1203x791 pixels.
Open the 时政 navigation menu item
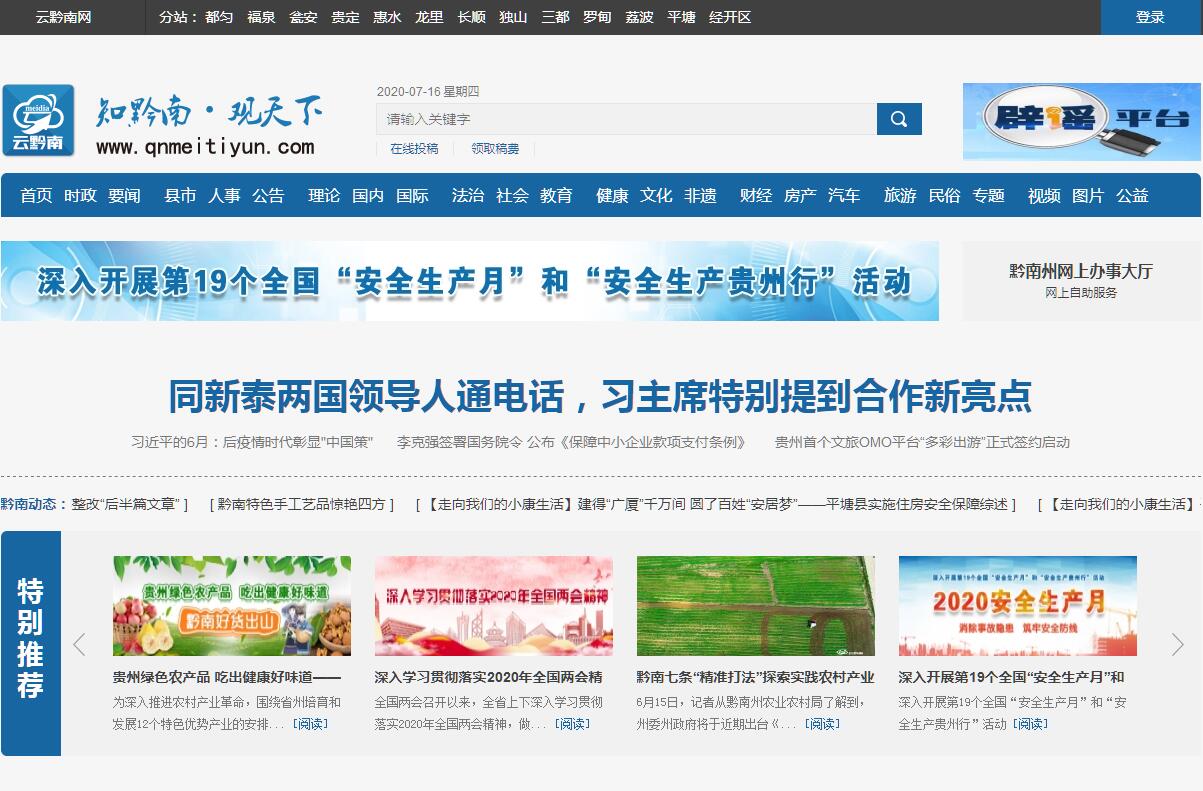80,196
